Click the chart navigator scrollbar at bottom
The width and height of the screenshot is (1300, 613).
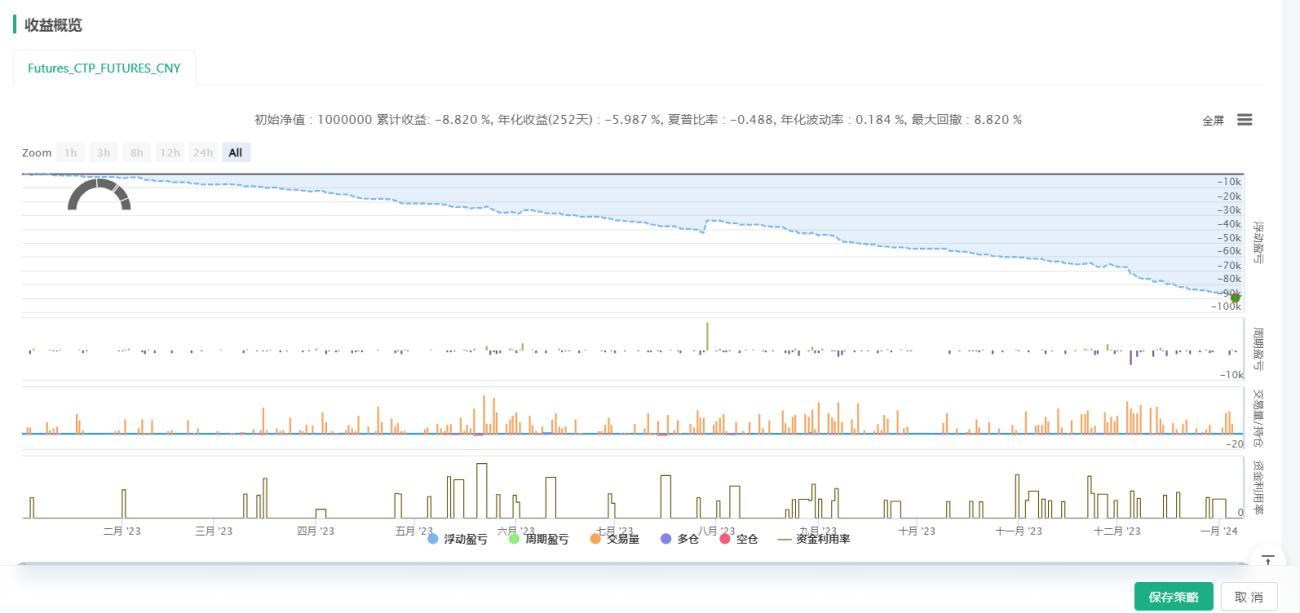632,563
